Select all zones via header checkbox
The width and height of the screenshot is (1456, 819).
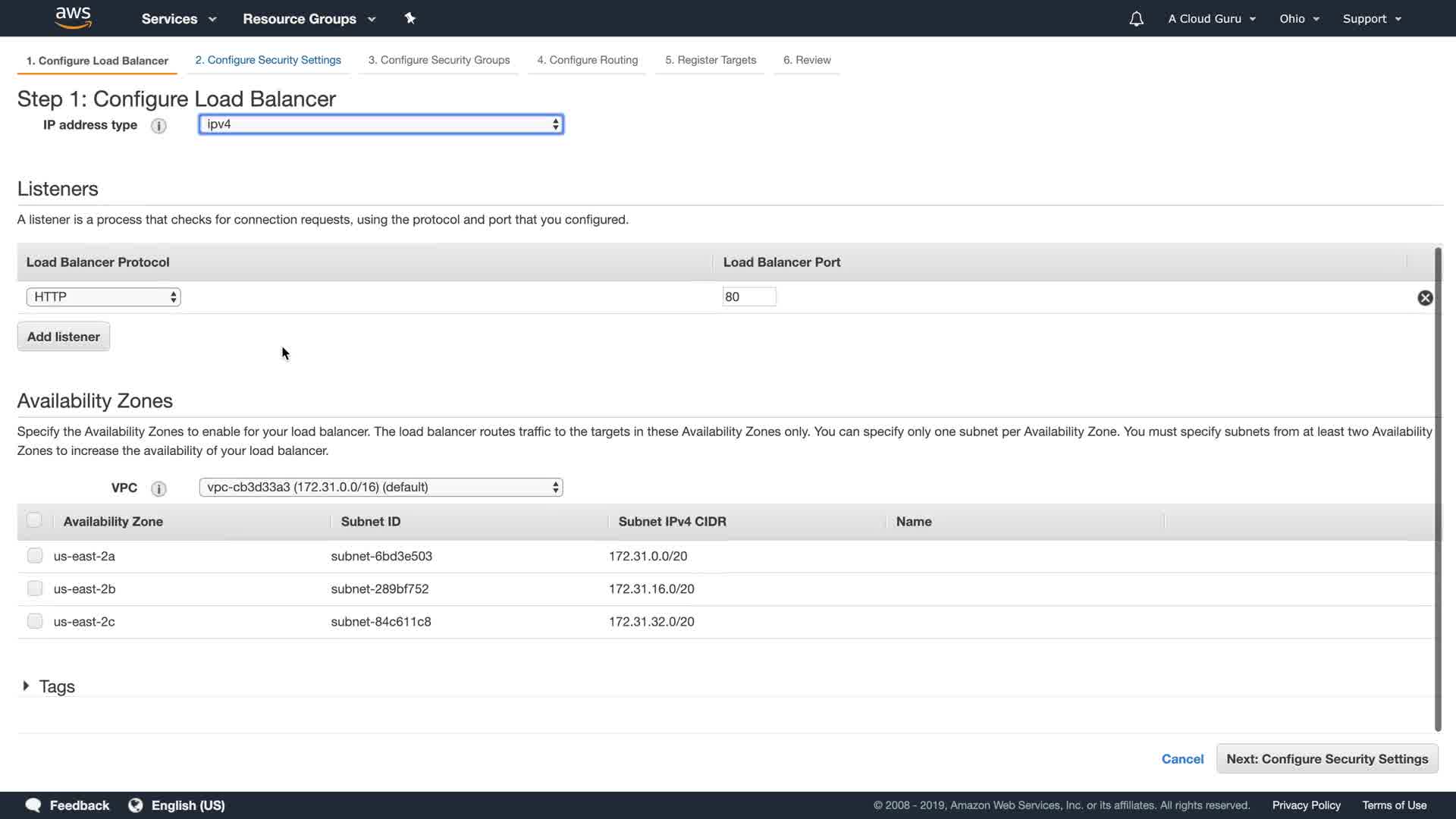tap(34, 520)
